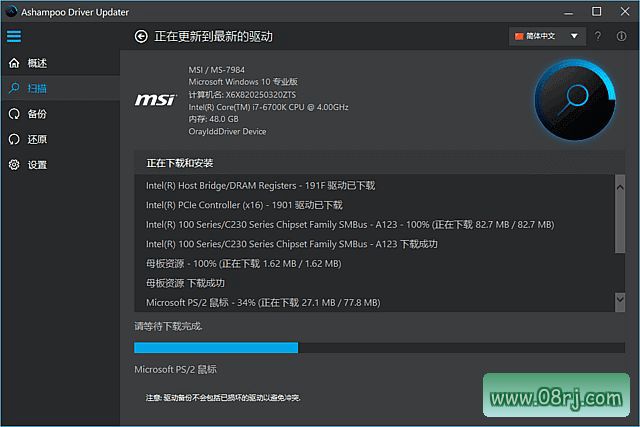The height and width of the screenshot is (427, 640).
Task: Open the info icon at top right
Action: pyautogui.click(x=622, y=36)
